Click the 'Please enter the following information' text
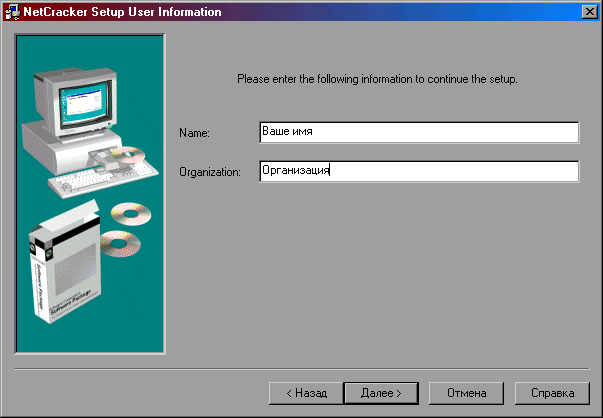 click(x=377, y=79)
